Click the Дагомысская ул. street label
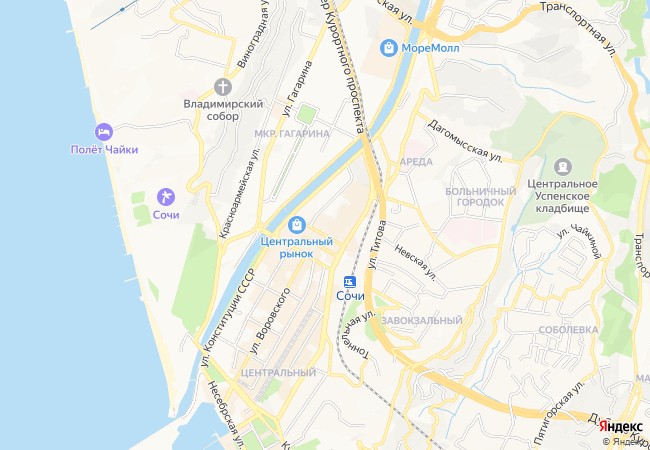 tap(466, 141)
